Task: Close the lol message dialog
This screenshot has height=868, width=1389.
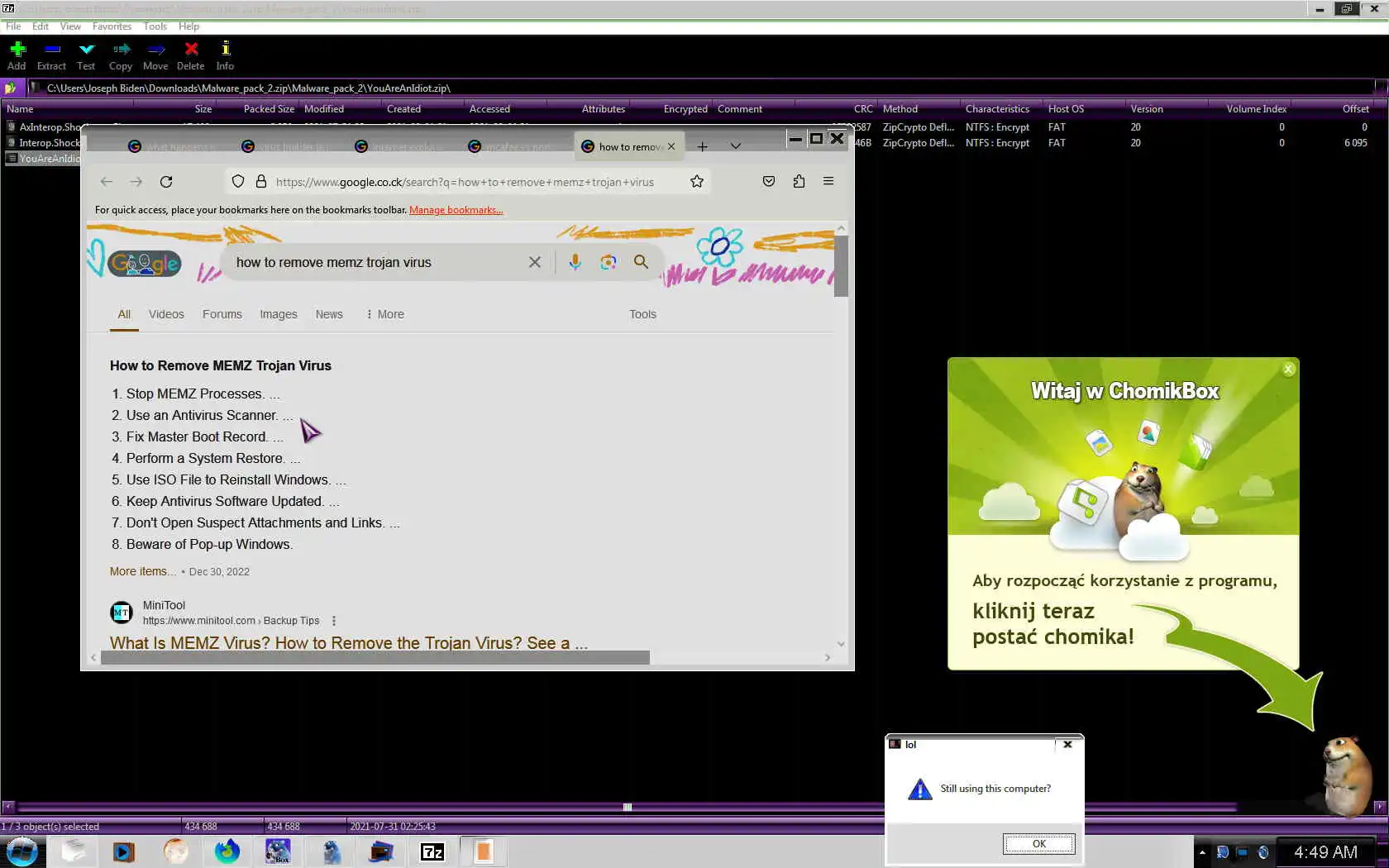Action: [1067, 744]
